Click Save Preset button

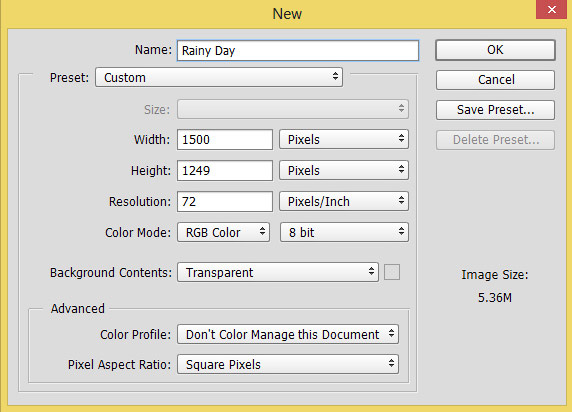(495, 110)
